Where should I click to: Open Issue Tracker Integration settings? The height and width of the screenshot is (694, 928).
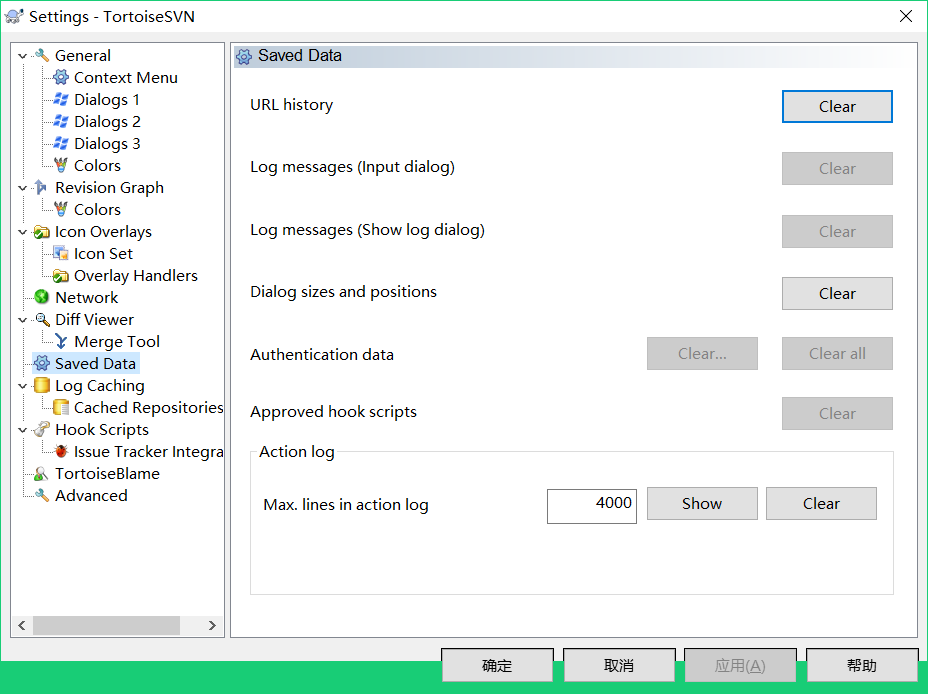pos(148,451)
